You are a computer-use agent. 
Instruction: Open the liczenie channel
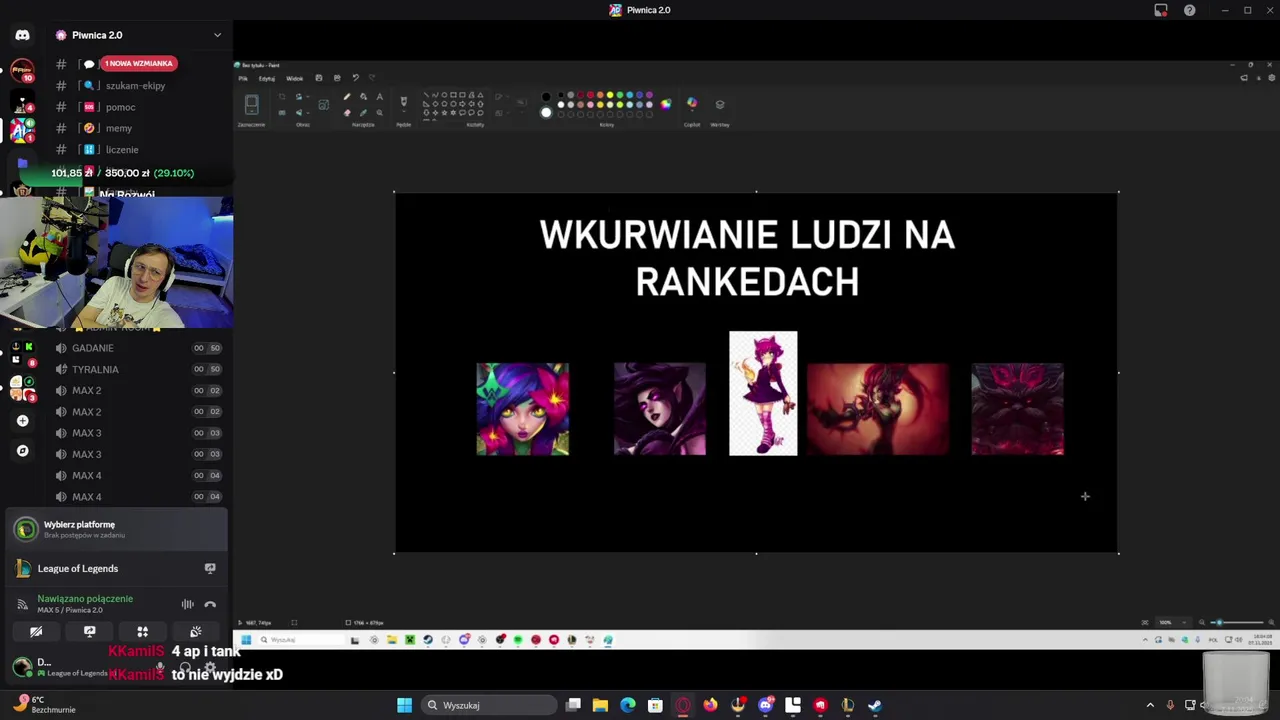[x=122, y=150]
